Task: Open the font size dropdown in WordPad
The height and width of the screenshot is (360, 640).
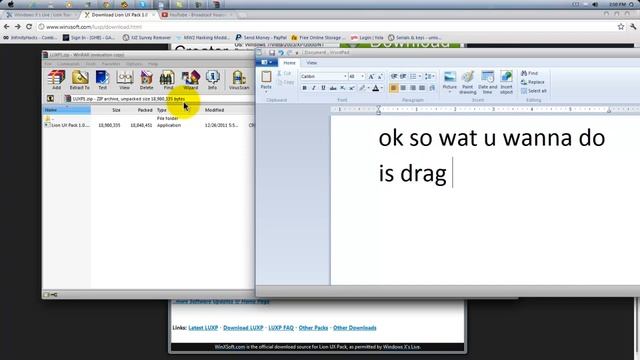Action: click(x=362, y=76)
